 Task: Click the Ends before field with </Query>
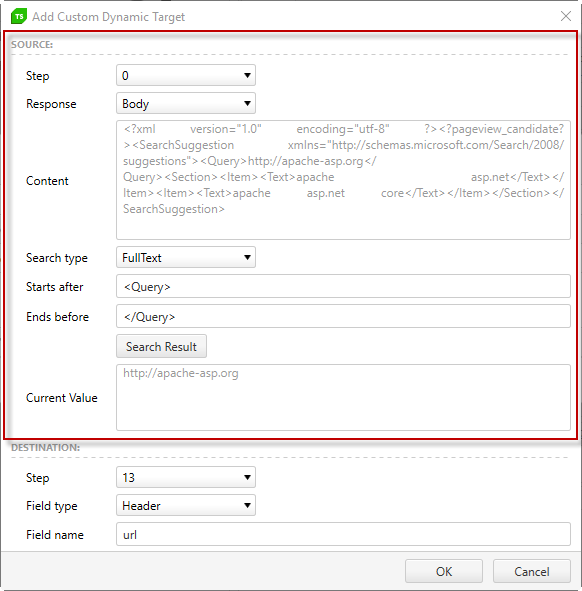pos(343,316)
